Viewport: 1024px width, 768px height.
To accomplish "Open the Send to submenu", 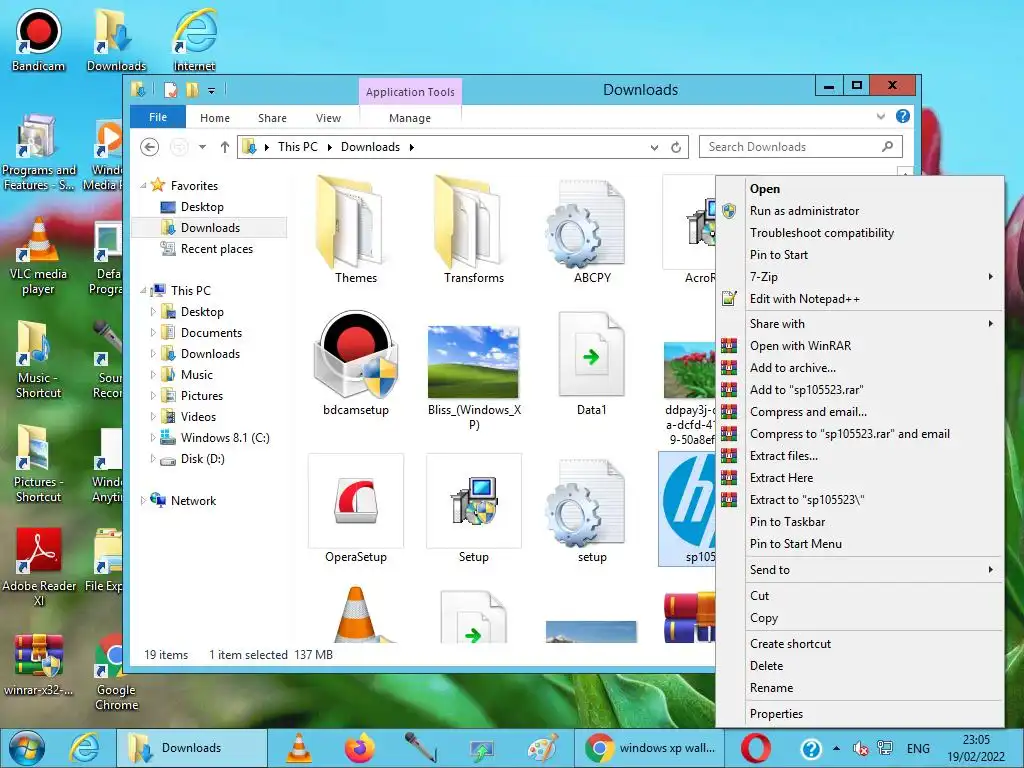I will (x=859, y=570).
